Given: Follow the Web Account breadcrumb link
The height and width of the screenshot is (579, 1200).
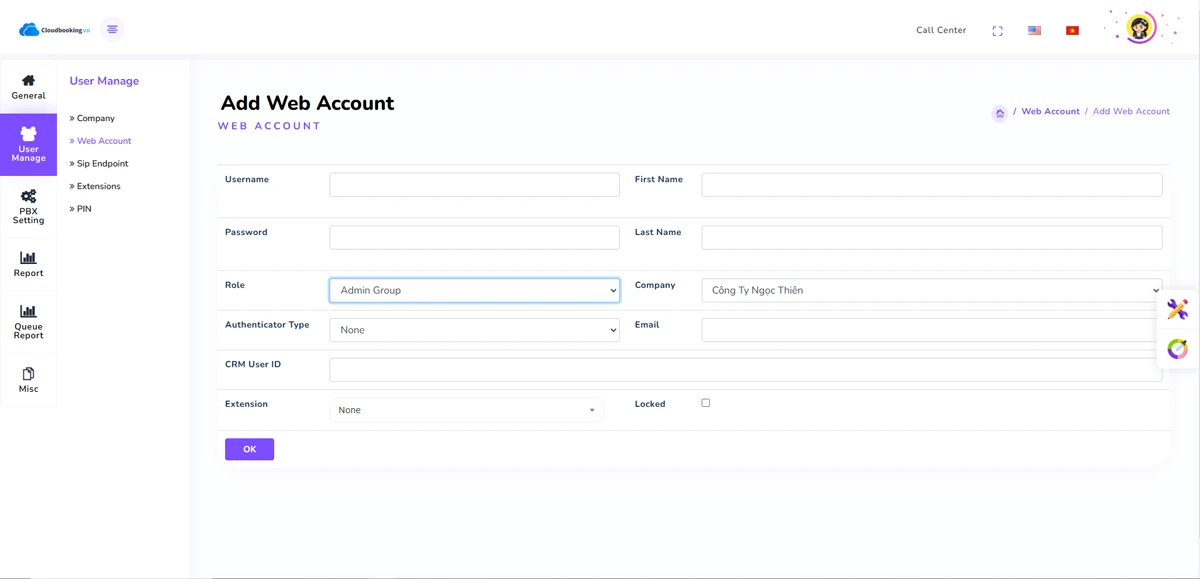Looking at the screenshot, I should click(1050, 112).
